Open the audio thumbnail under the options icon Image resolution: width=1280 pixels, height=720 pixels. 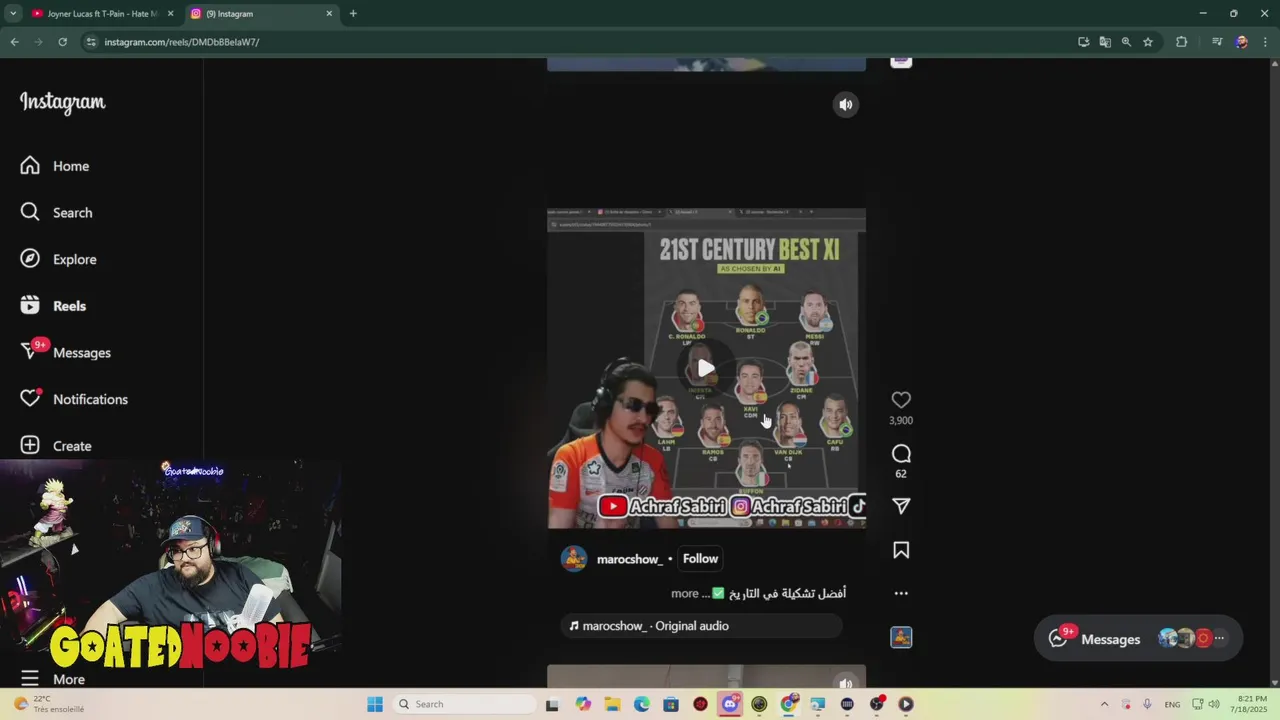pos(901,637)
